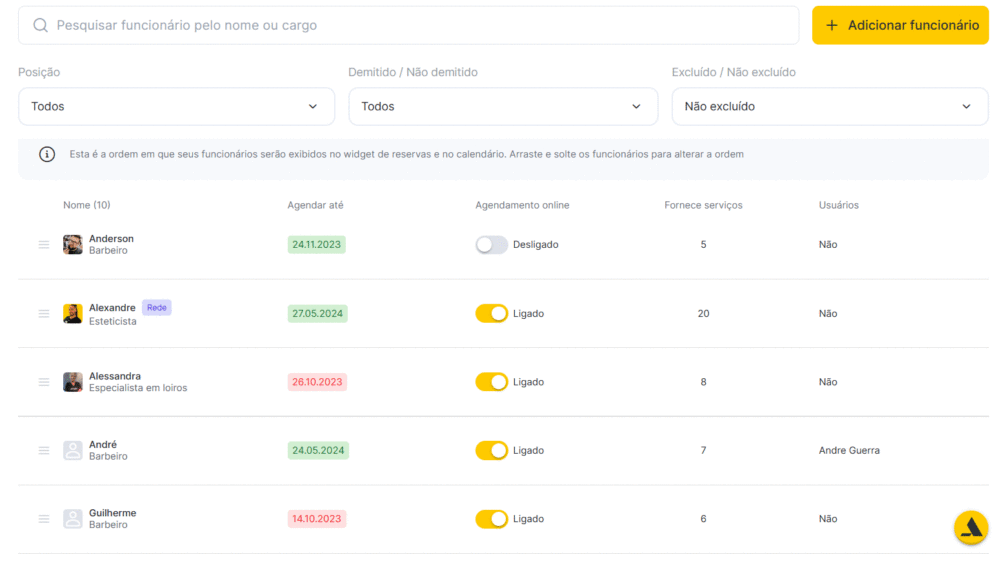The width and height of the screenshot is (1000, 577).
Task: Click the 27.05.2024 date badge
Action: 317,314
